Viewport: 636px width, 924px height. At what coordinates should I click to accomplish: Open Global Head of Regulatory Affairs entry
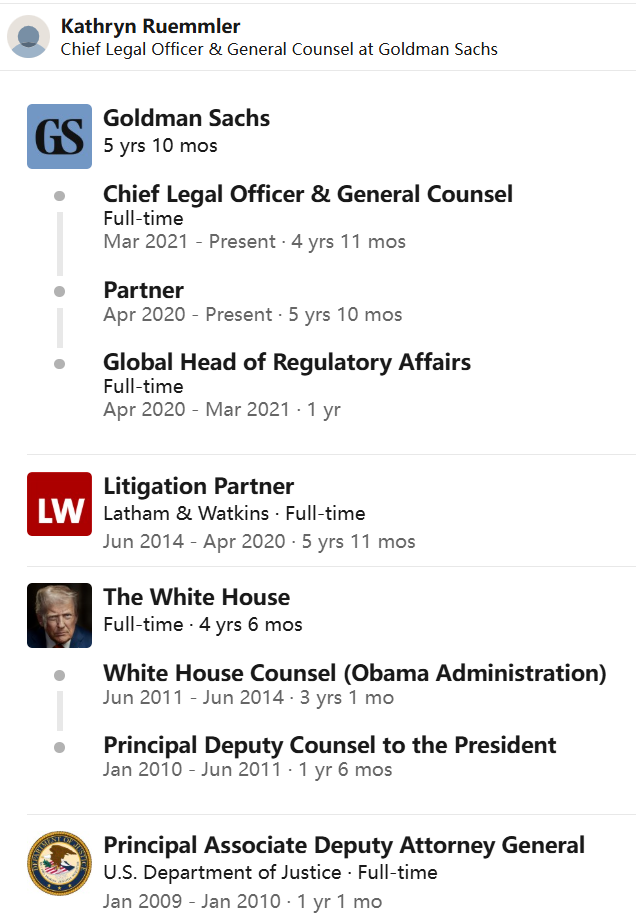(x=287, y=362)
